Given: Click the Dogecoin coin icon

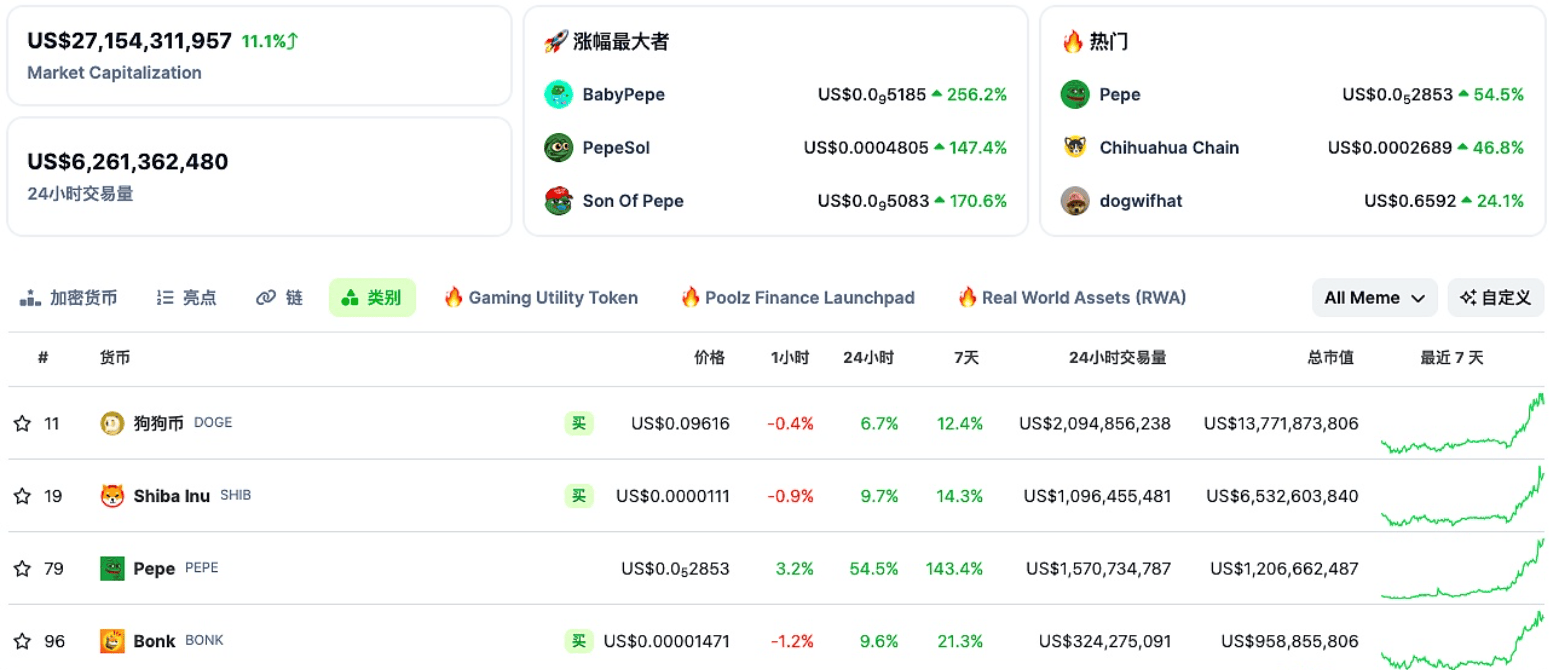Looking at the screenshot, I should (x=112, y=423).
